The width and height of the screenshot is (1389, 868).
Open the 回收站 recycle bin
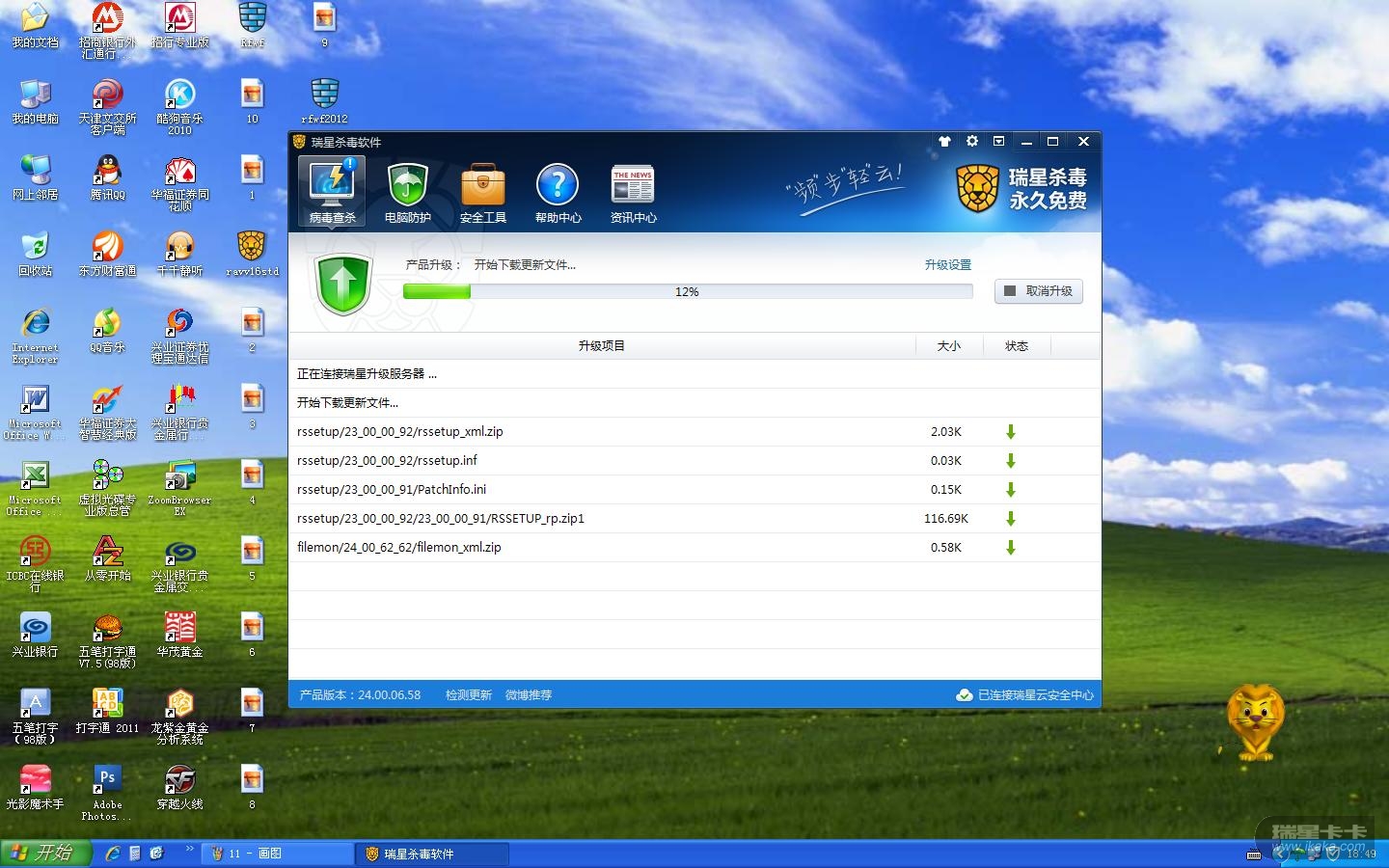[x=35, y=254]
